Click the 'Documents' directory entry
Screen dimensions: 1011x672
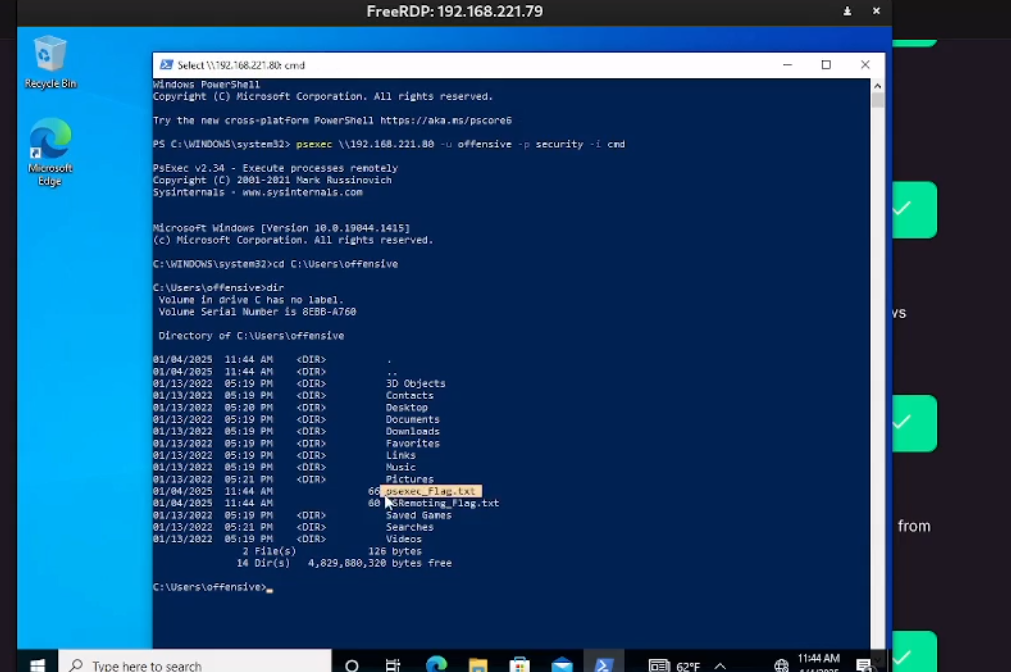(413, 419)
